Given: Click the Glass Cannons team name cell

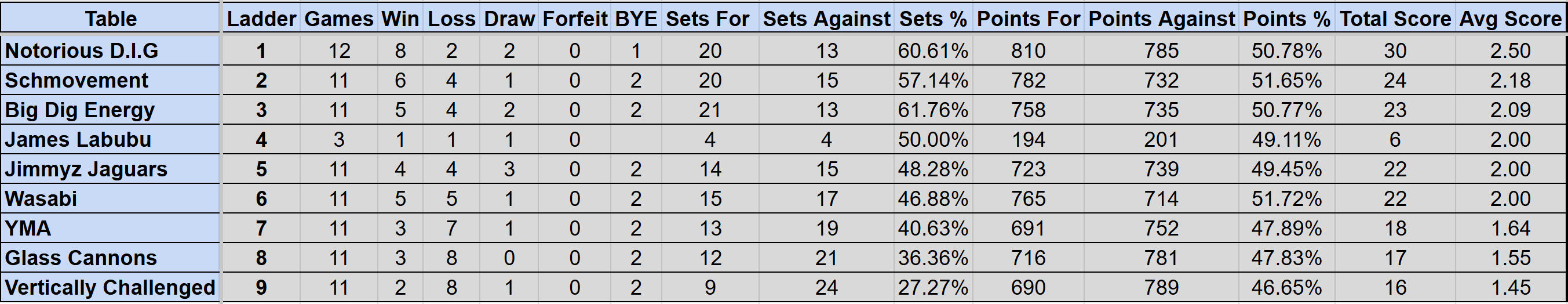Looking at the screenshot, I should [110, 258].
